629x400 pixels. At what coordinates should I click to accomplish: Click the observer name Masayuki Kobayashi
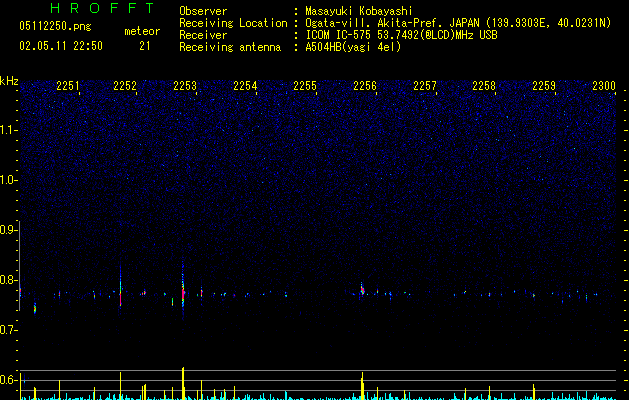[359, 11]
